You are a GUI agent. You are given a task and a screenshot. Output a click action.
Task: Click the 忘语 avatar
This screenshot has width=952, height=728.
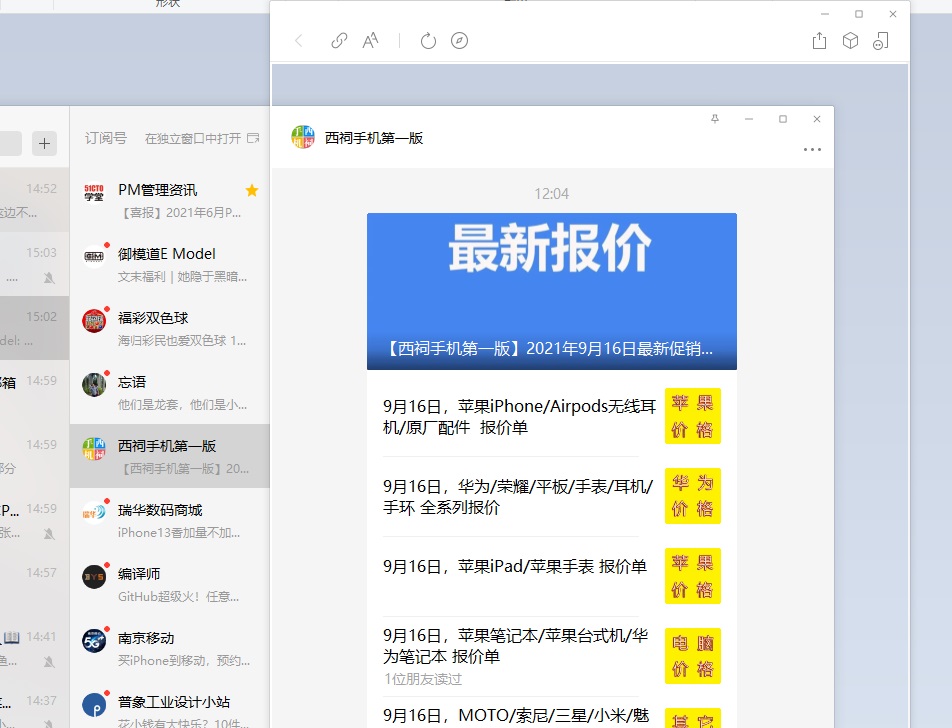coord(94,384)
